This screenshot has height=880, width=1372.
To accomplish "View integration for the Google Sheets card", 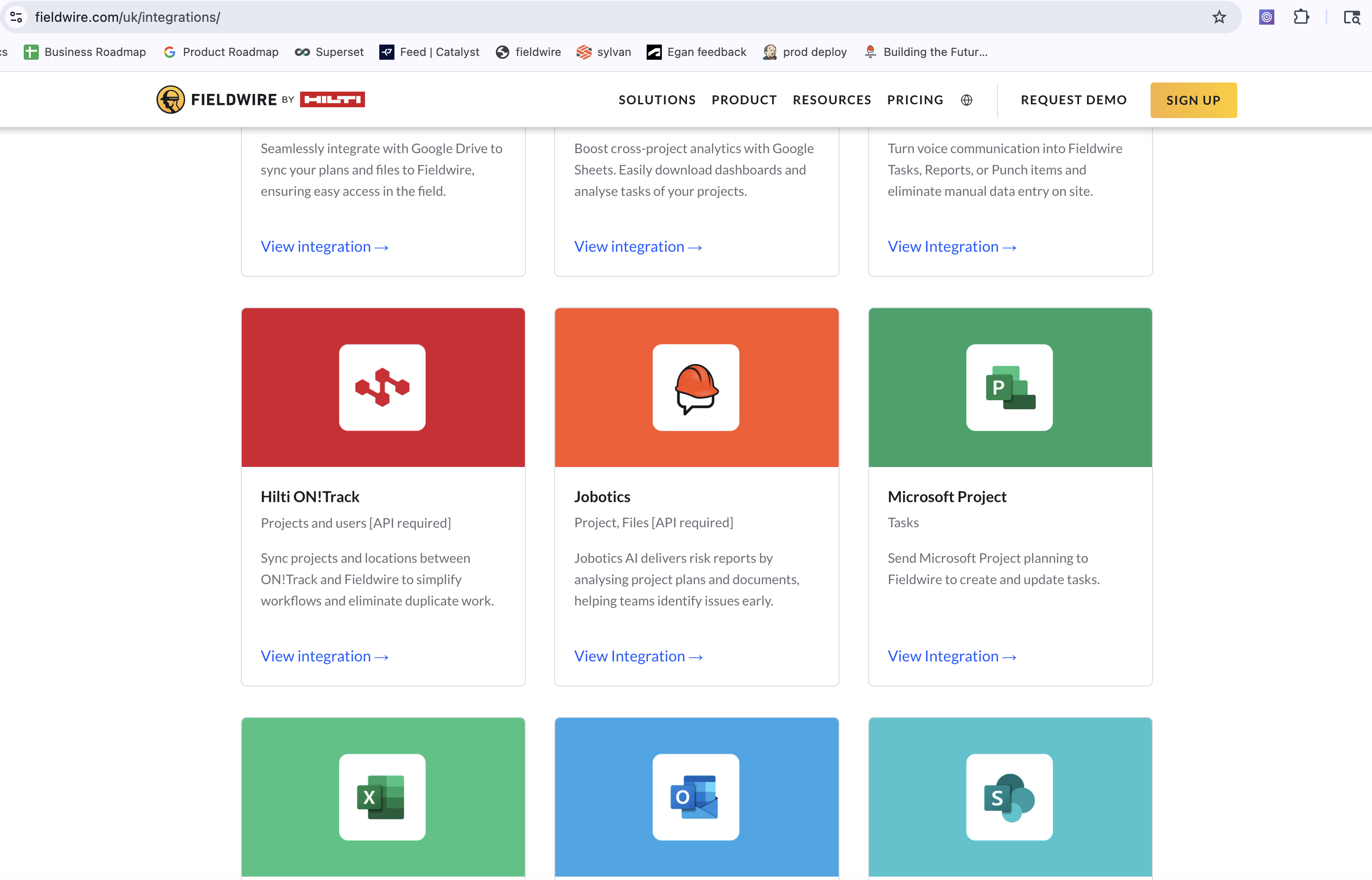I will pos(638,246).
